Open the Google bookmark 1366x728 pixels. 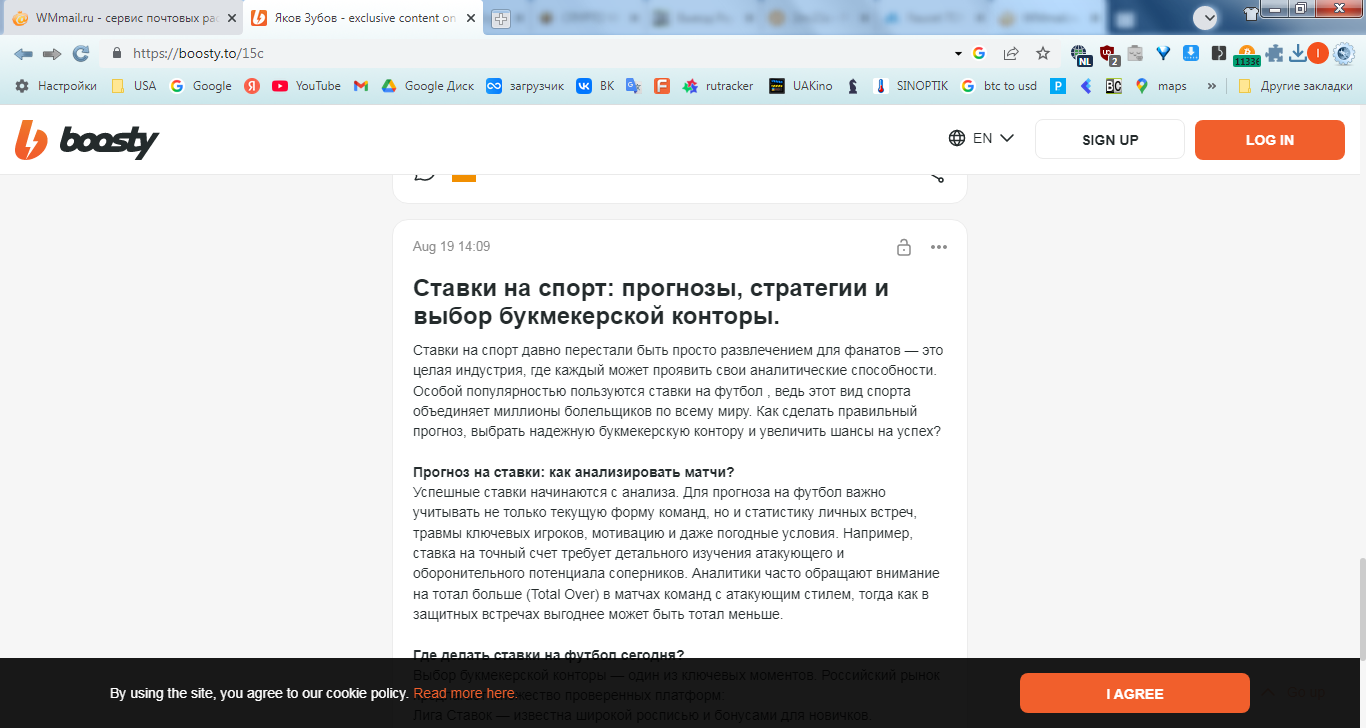pos(201,86)
